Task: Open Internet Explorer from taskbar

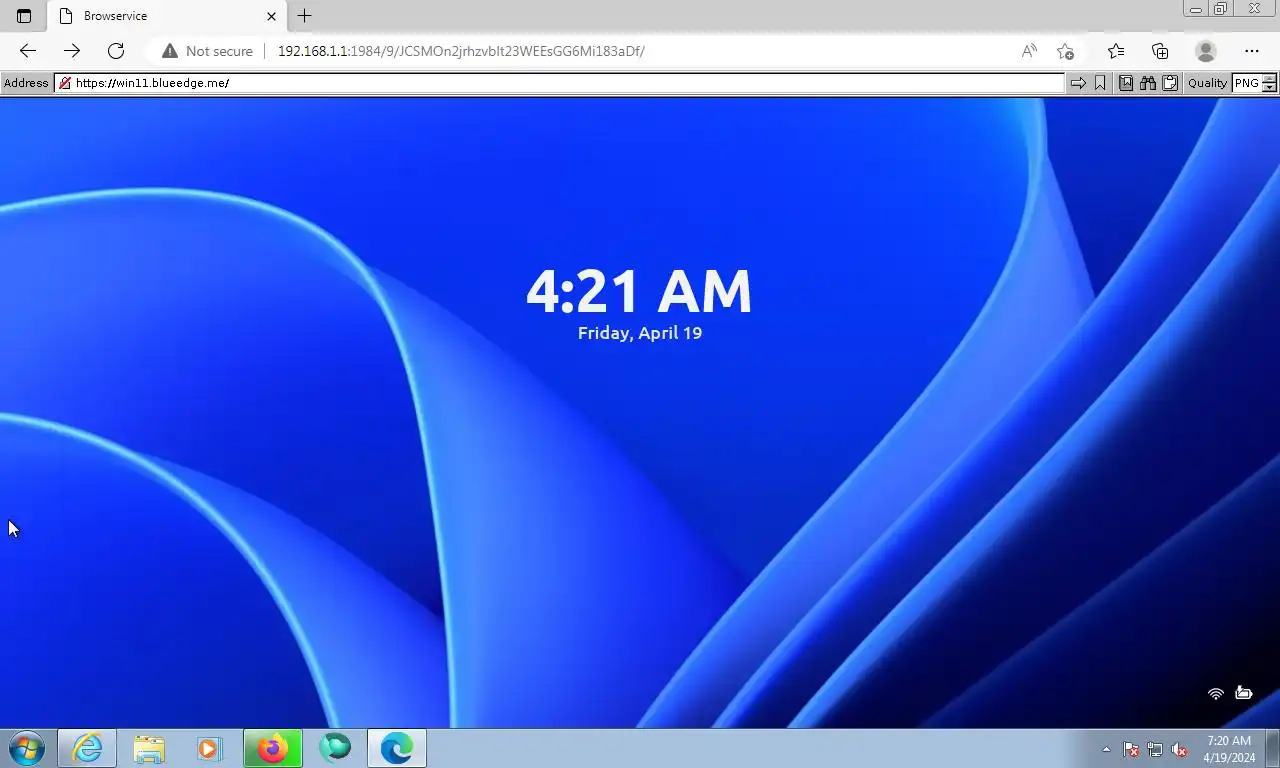Action: [x=87, y=748]
